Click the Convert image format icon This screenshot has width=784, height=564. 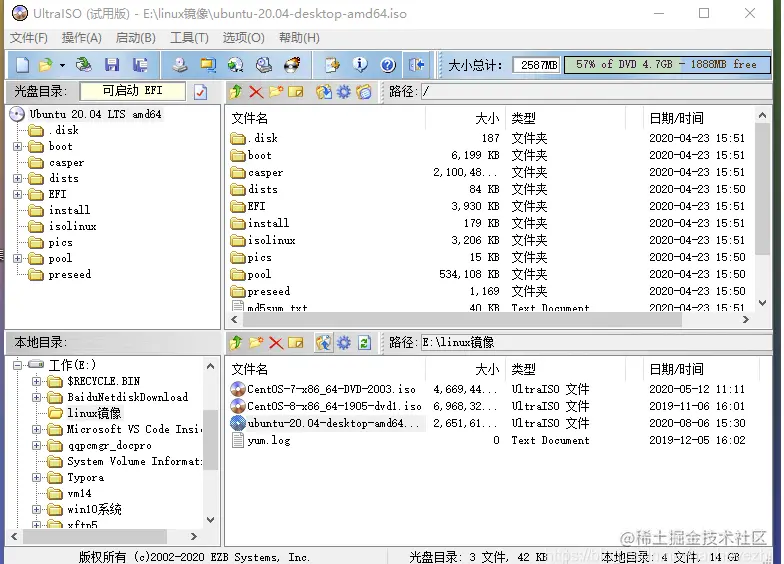[208, 64]
